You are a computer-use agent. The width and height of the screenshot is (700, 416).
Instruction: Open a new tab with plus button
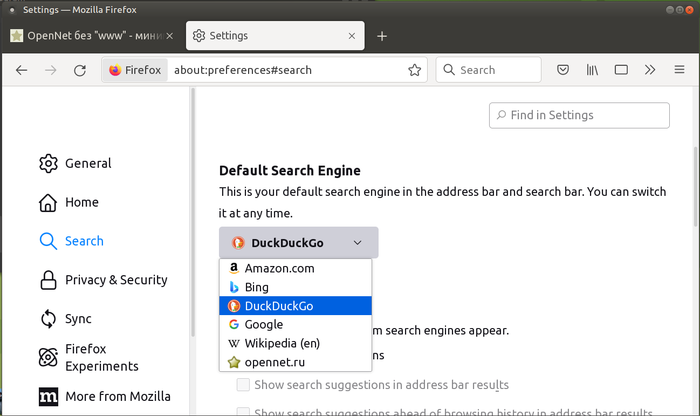(382, 36)
